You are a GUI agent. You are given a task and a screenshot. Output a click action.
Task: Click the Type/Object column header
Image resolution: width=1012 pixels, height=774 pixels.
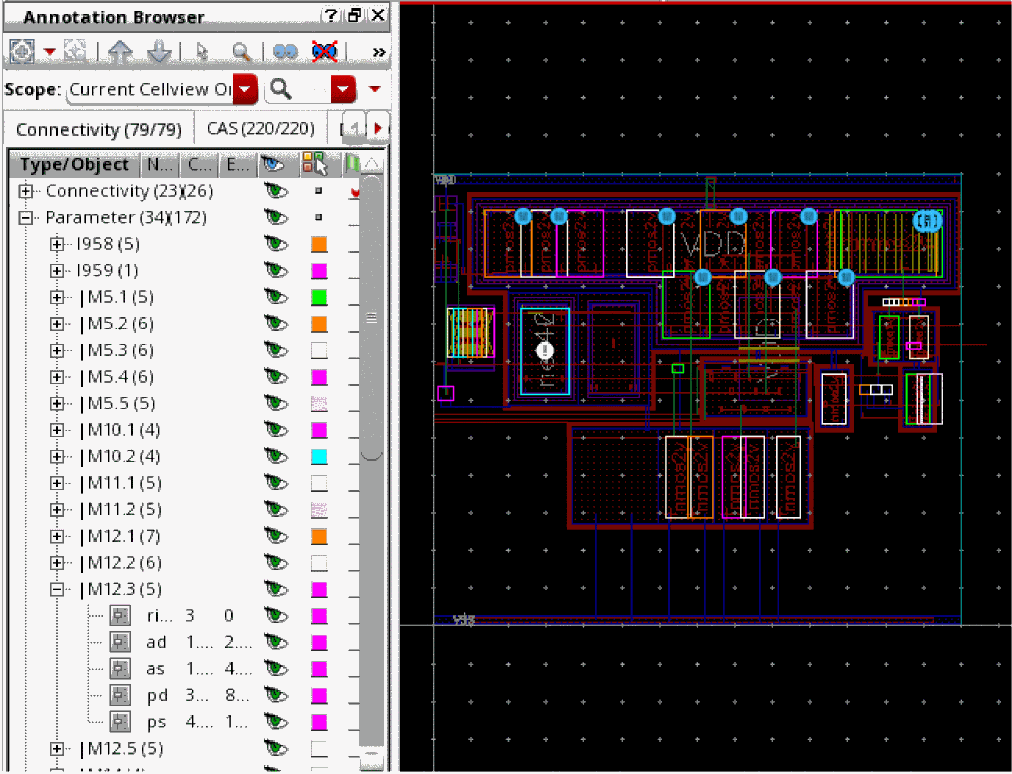[75, 165]
